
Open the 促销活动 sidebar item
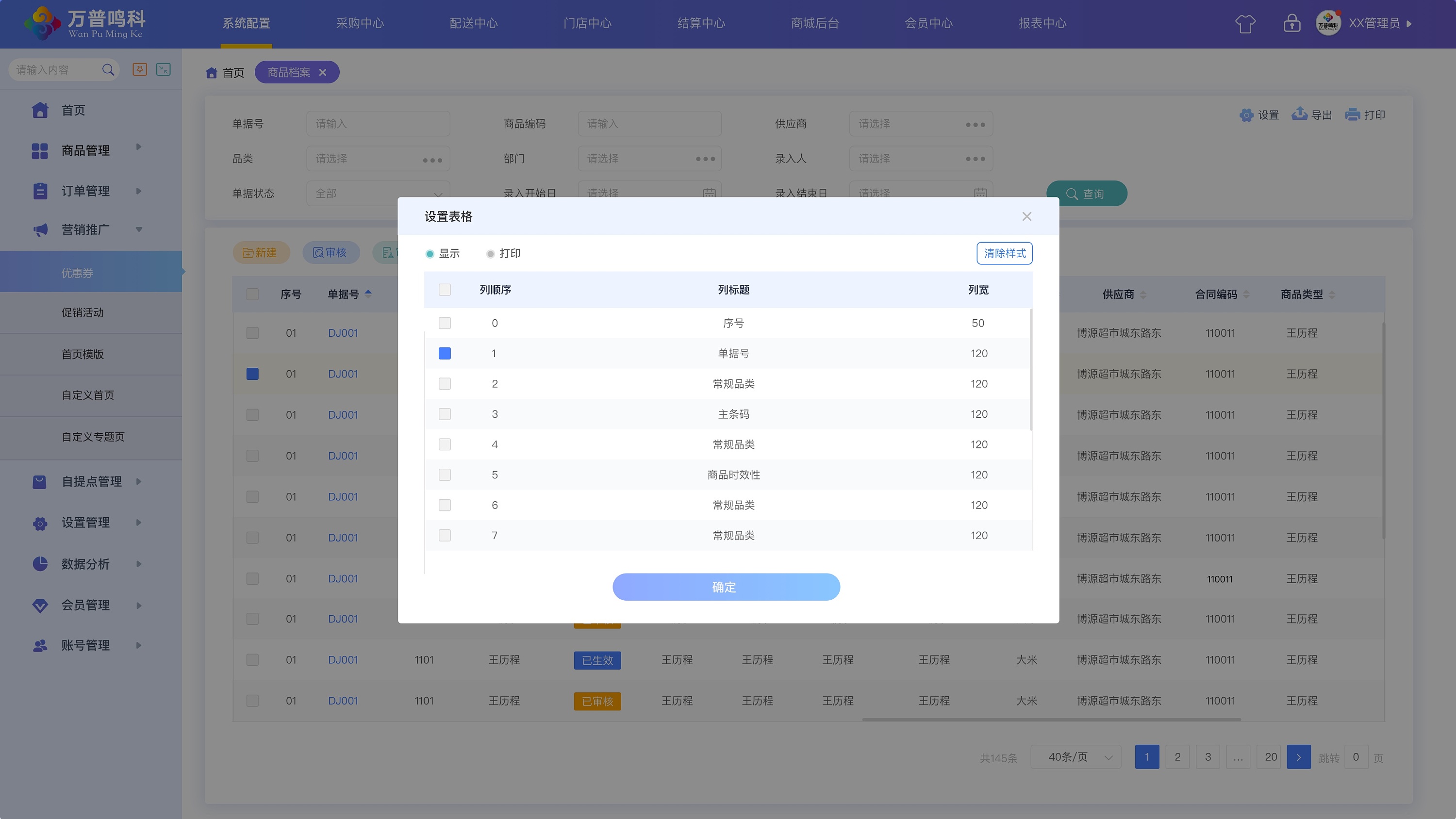pyautogui.click(x=83, y=312)
